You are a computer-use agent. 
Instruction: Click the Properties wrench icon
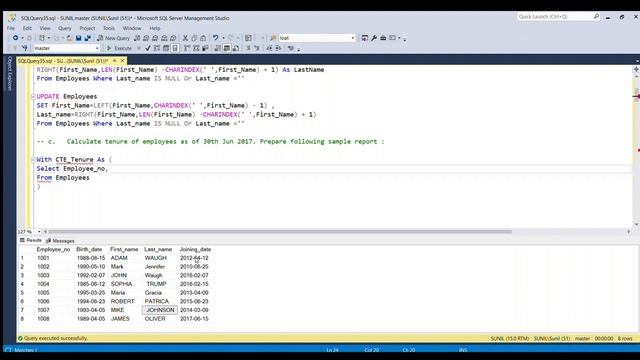click(373, 38)
